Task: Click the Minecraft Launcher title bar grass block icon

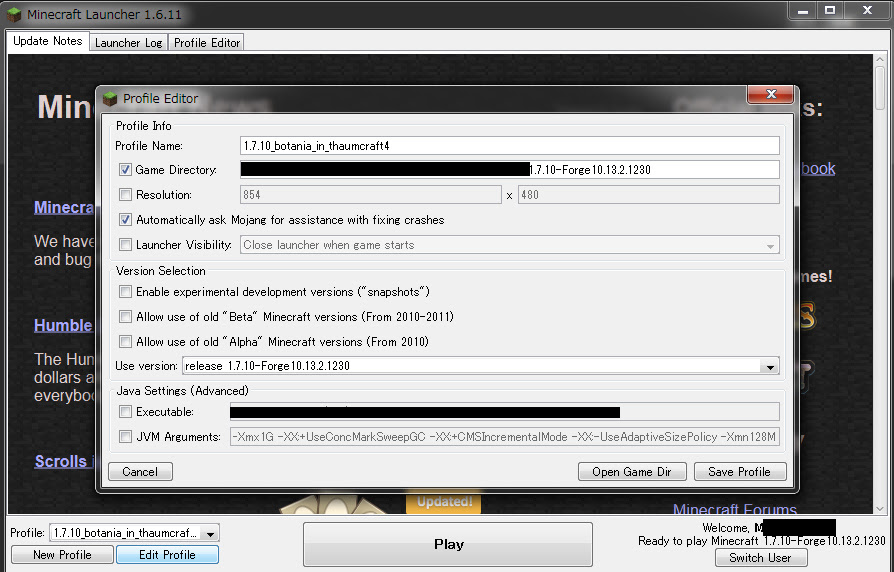Action: (x=14, y=14)
